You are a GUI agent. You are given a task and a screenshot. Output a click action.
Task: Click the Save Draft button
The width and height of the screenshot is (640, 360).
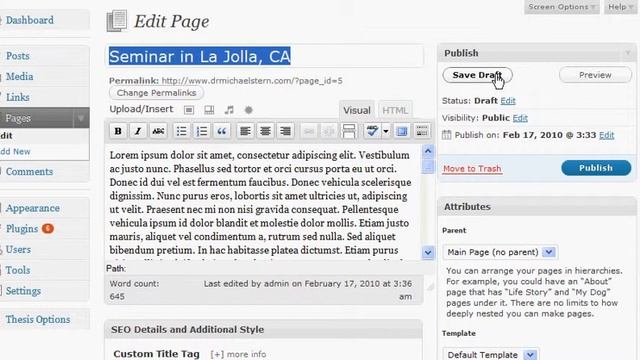[x=477, y=75]
